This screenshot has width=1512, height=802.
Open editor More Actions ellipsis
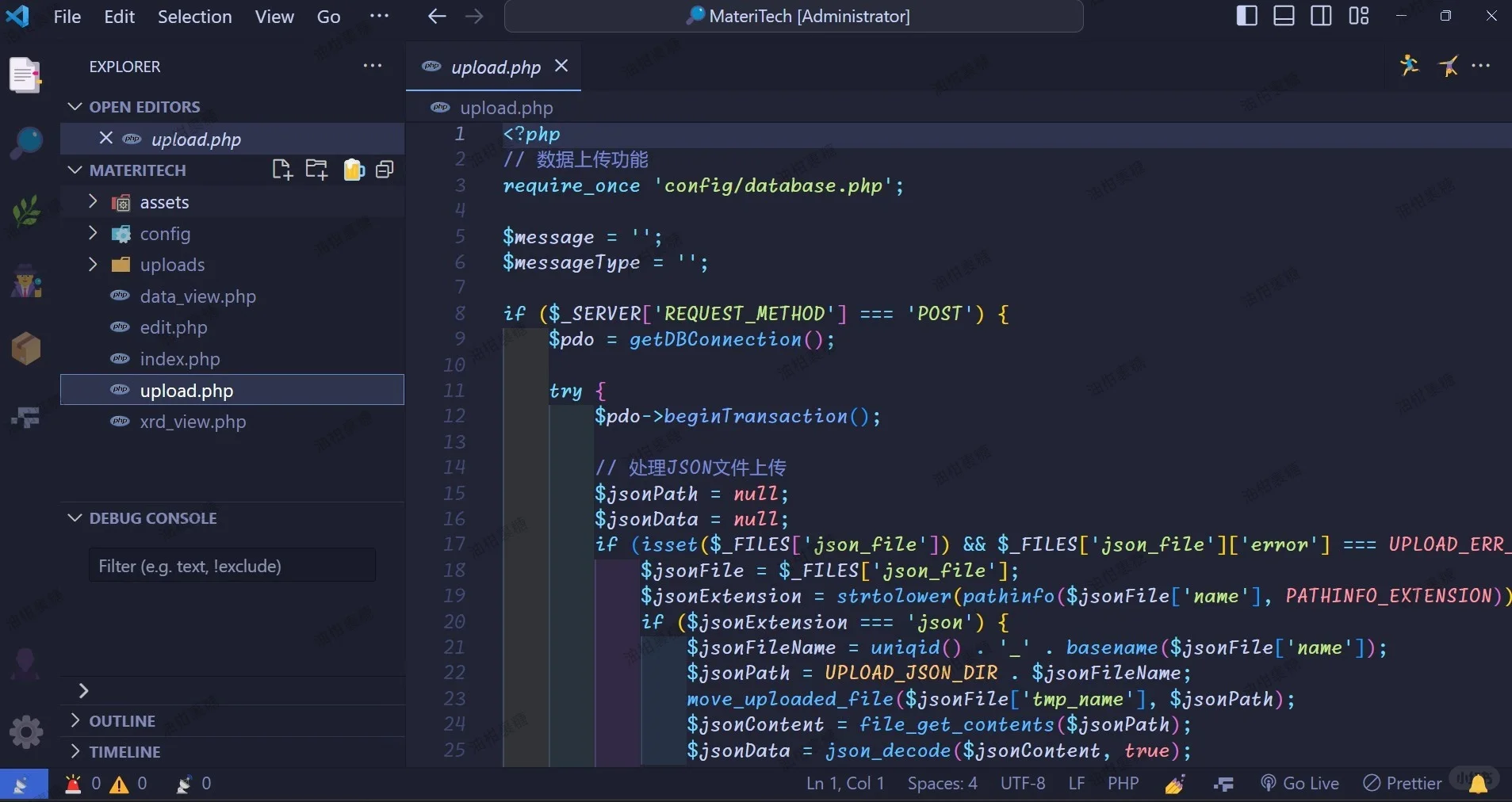point(1481,66)
